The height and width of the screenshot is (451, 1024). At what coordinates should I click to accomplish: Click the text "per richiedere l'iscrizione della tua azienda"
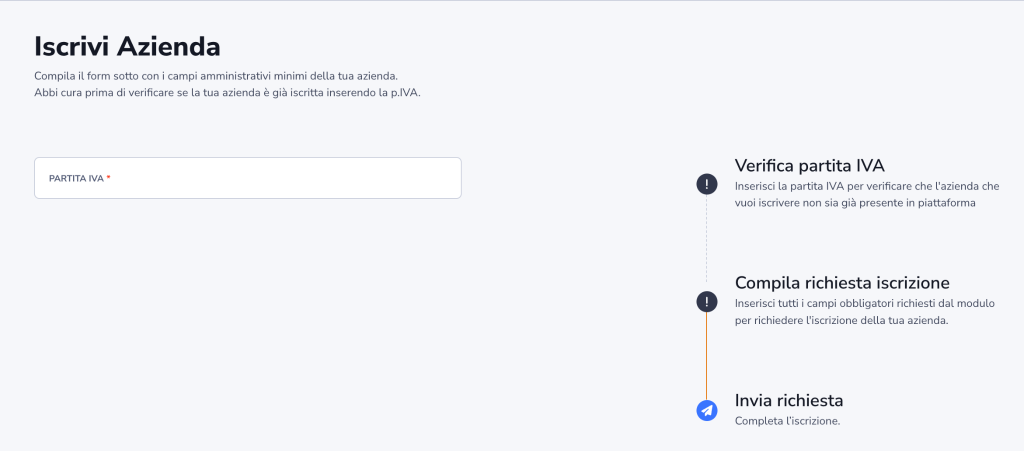pyautogui.click(x=840, y=320)
